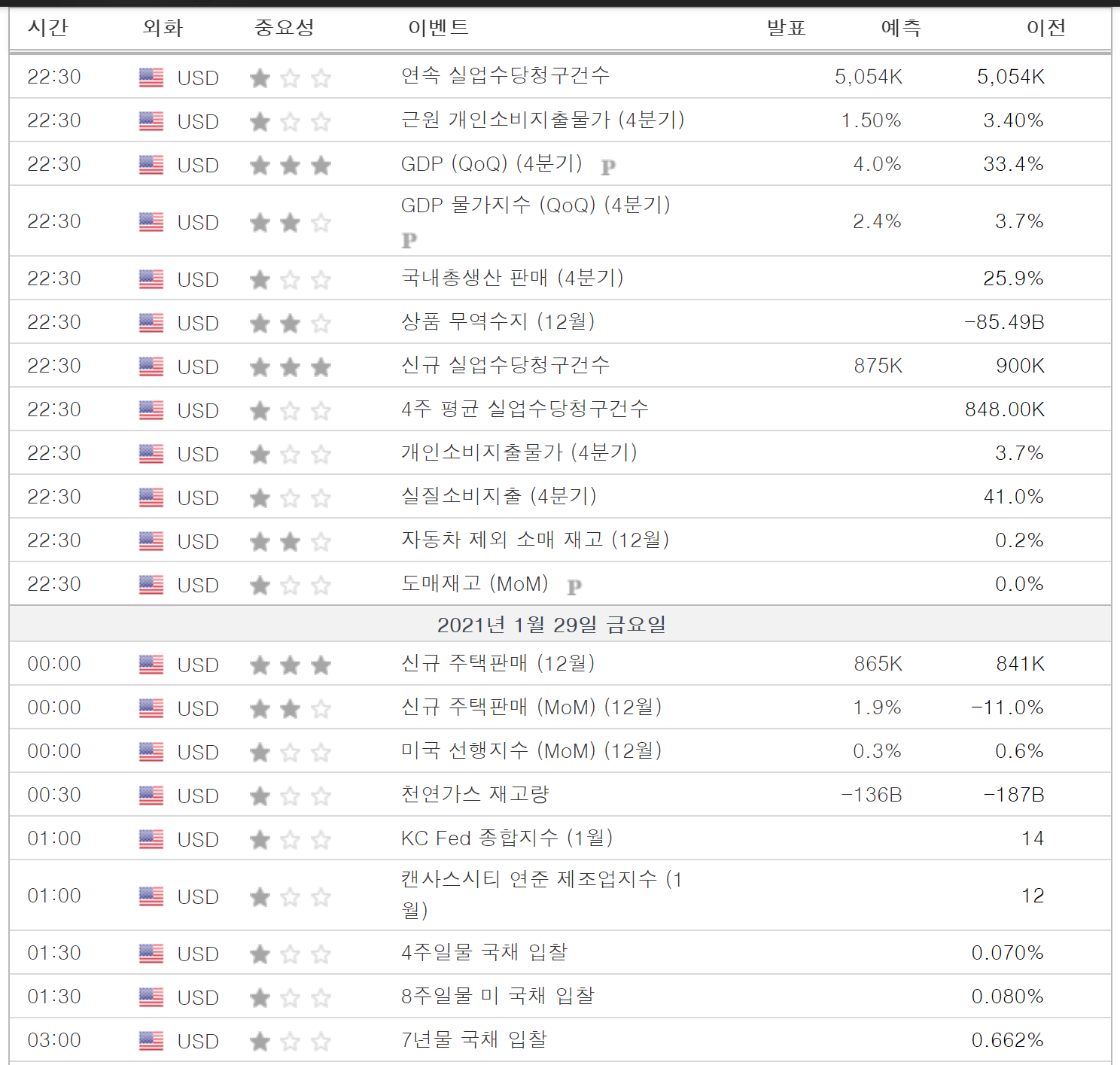Click the US flag in the 4주일물 국채 입찰 row

coord(151,954)
